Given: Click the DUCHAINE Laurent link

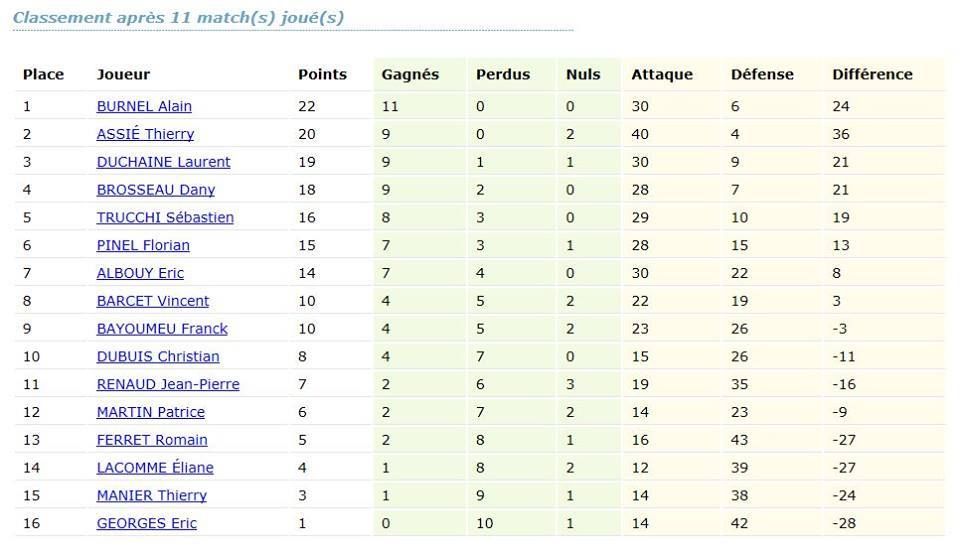Looking at the screenshot, I should [163, 162].
